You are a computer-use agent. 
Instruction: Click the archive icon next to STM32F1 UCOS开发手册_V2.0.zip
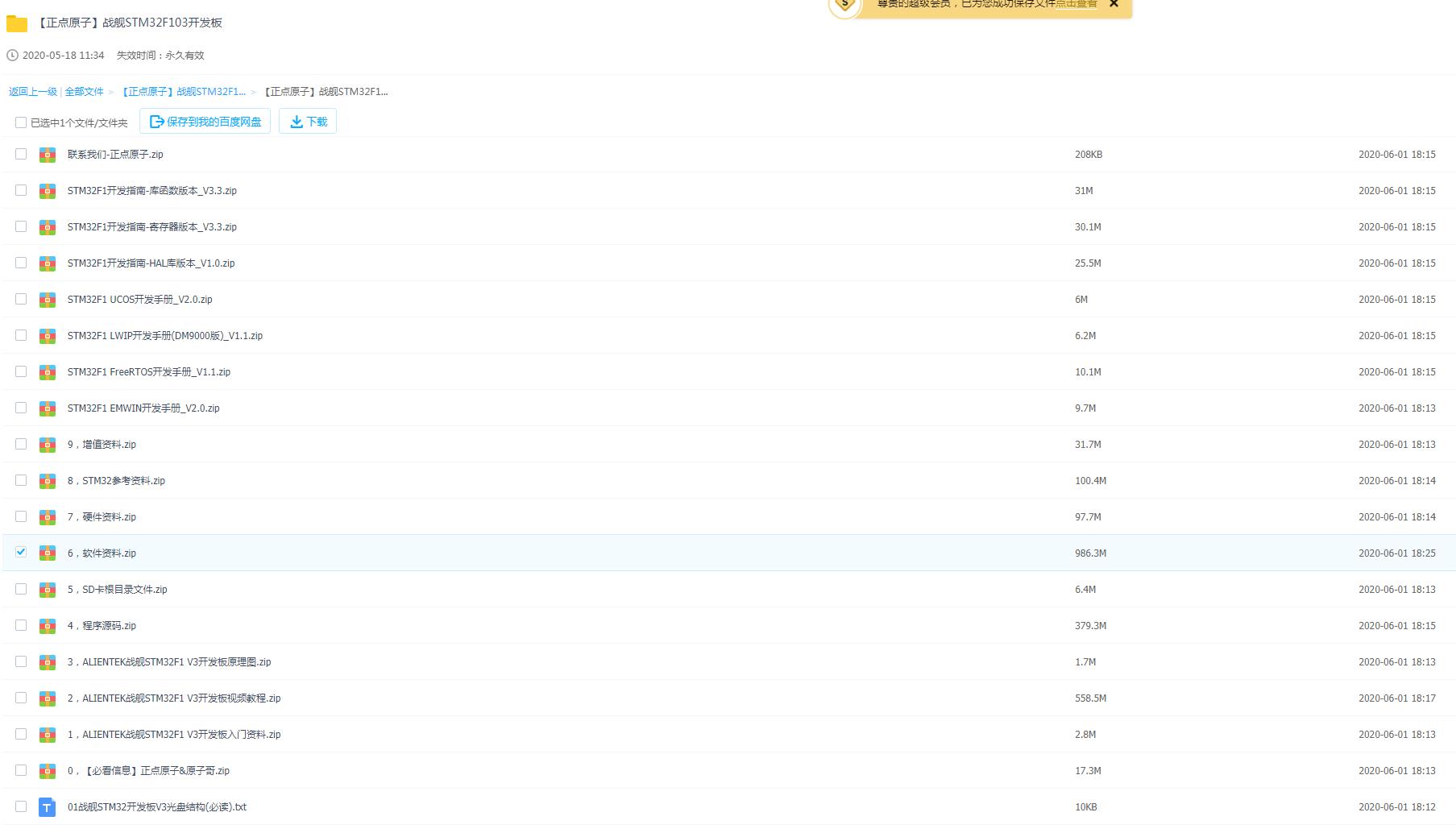coord(48,300)
